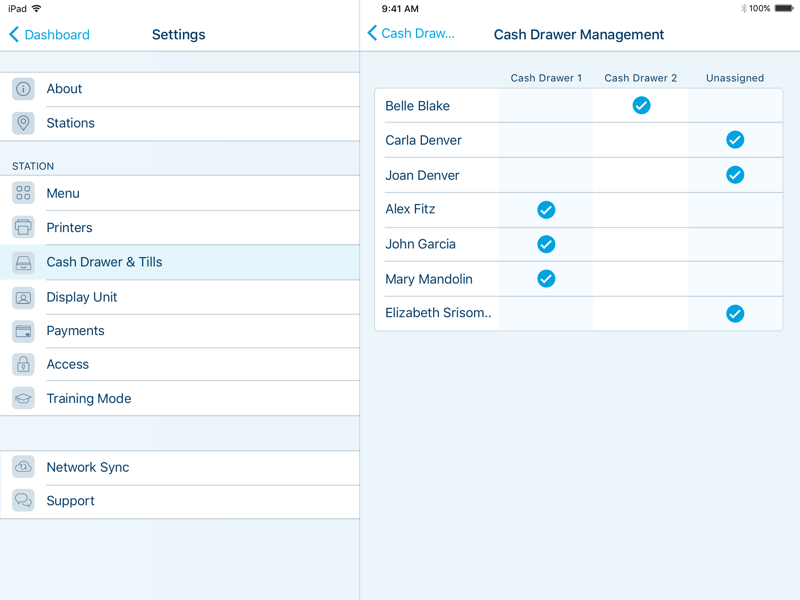The width and height of the screenshot is (800, 600).
Task: Click the Stations location pin icon
Action: pyautogui.click(x=23, y=123)
